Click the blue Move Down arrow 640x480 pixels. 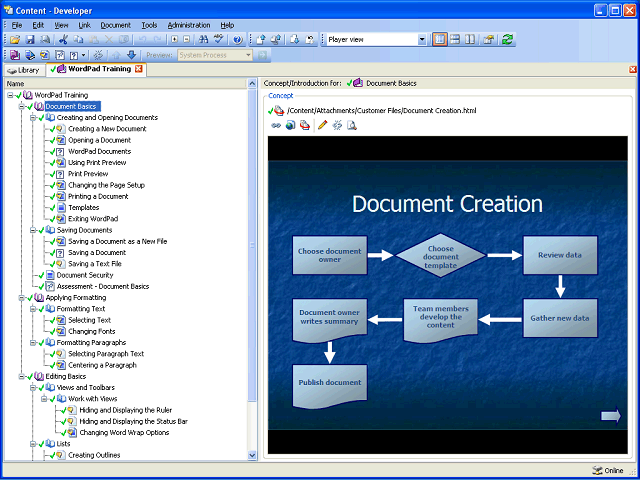(131, 55)
